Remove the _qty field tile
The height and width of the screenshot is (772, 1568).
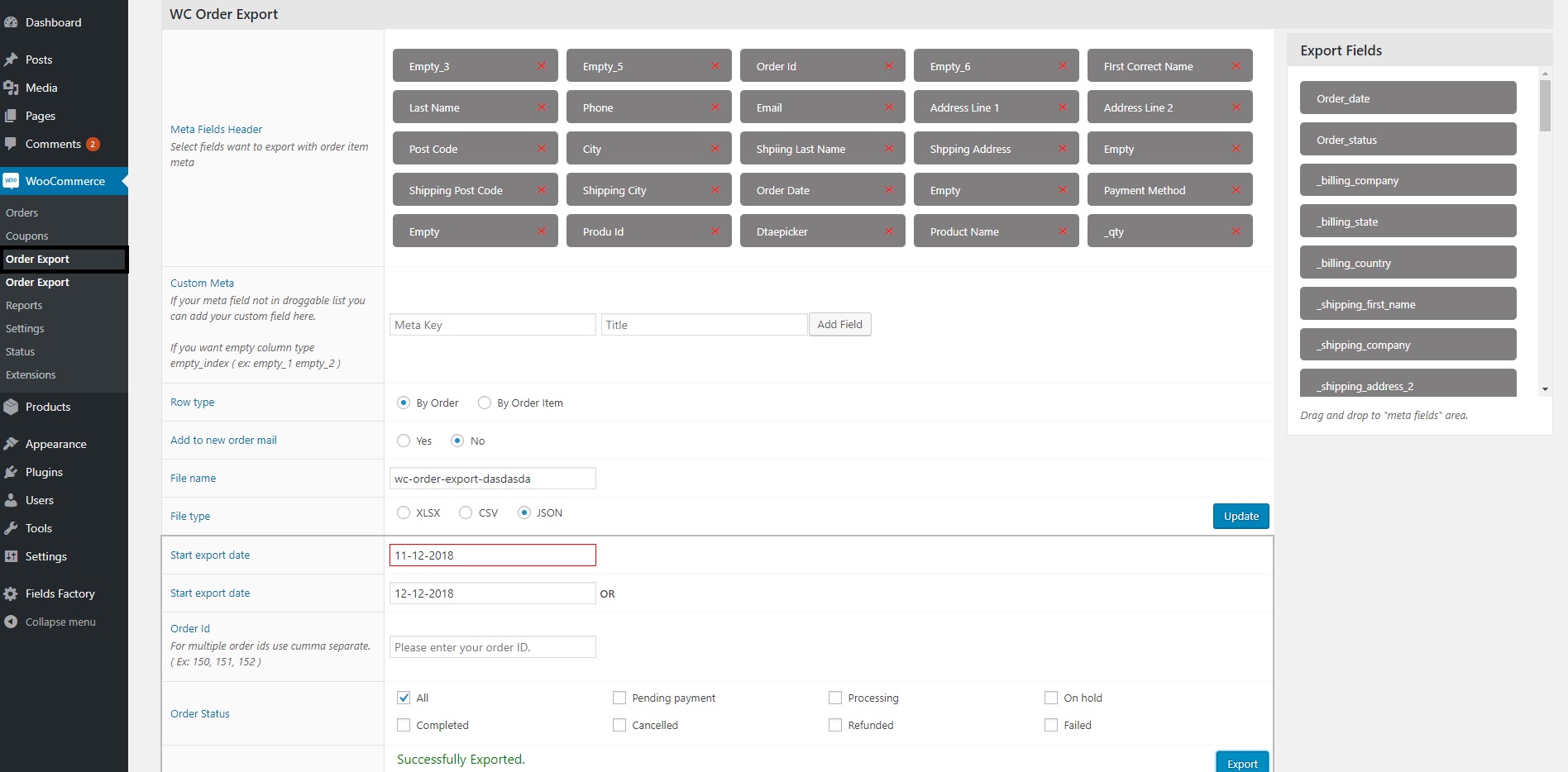[x=1236, y=231]
